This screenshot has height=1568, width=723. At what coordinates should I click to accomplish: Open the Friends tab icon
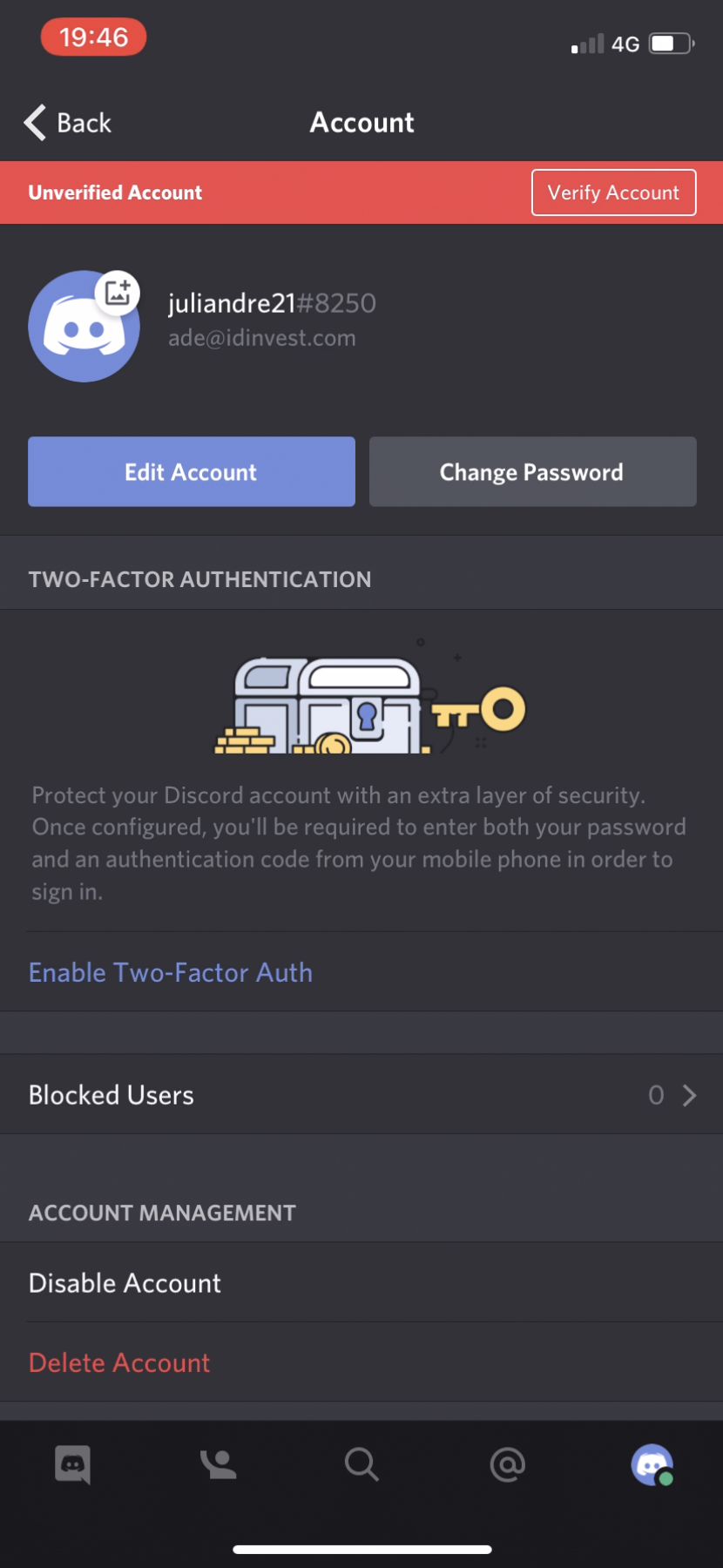[217, 1464]
